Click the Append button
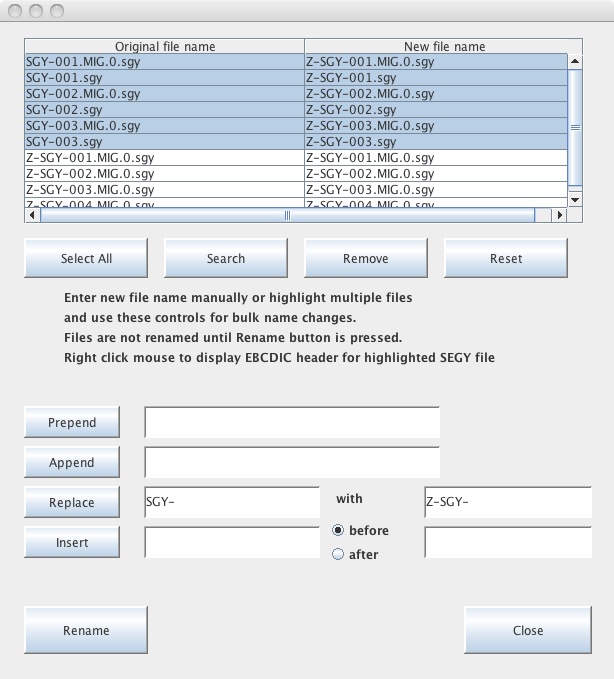Image resolution: width=614 pixels, height=679 pixels. pos(72,462)
